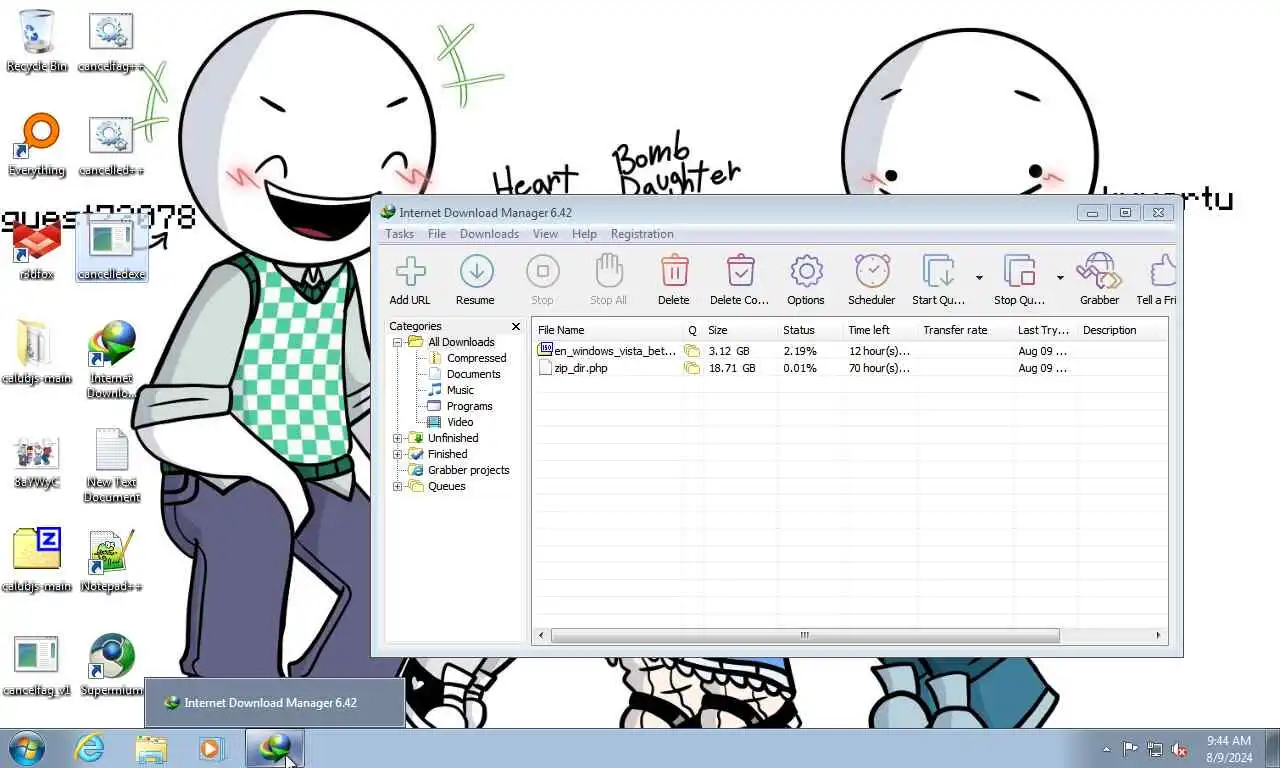Open Windows Media Player from the taskbar

click(x=211, y=748)
